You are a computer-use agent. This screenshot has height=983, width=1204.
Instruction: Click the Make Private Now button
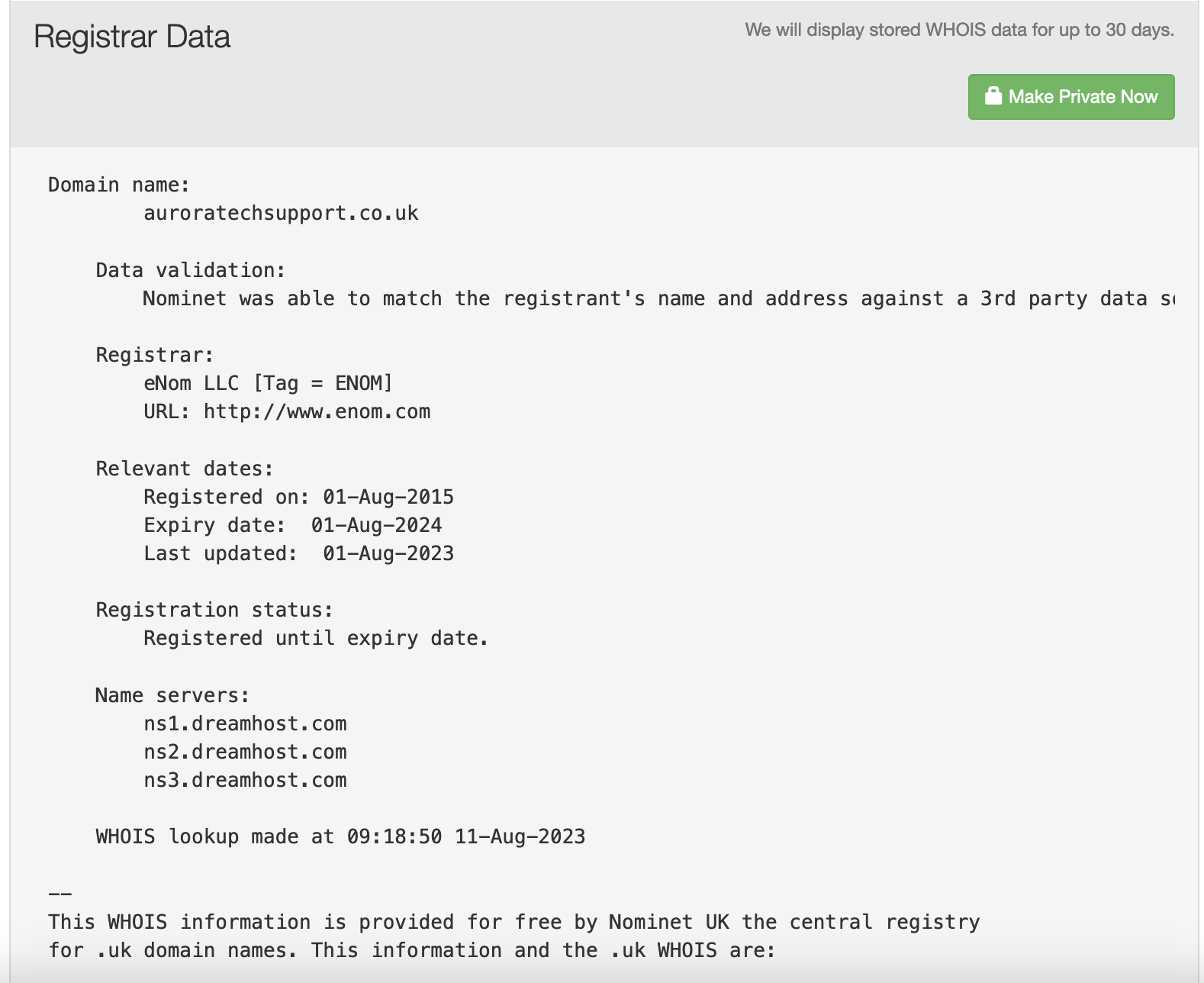pos(1071,97)
